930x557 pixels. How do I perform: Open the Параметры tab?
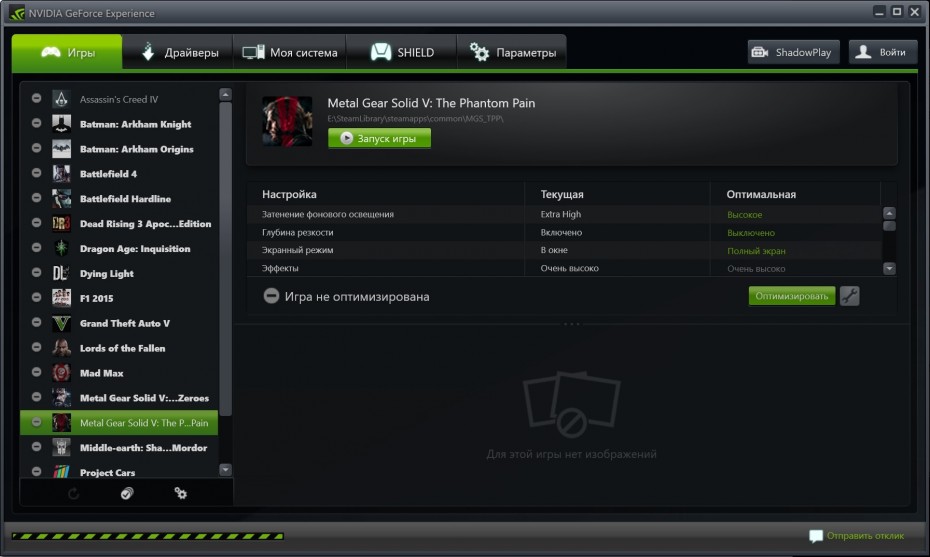tap(512, 52)
